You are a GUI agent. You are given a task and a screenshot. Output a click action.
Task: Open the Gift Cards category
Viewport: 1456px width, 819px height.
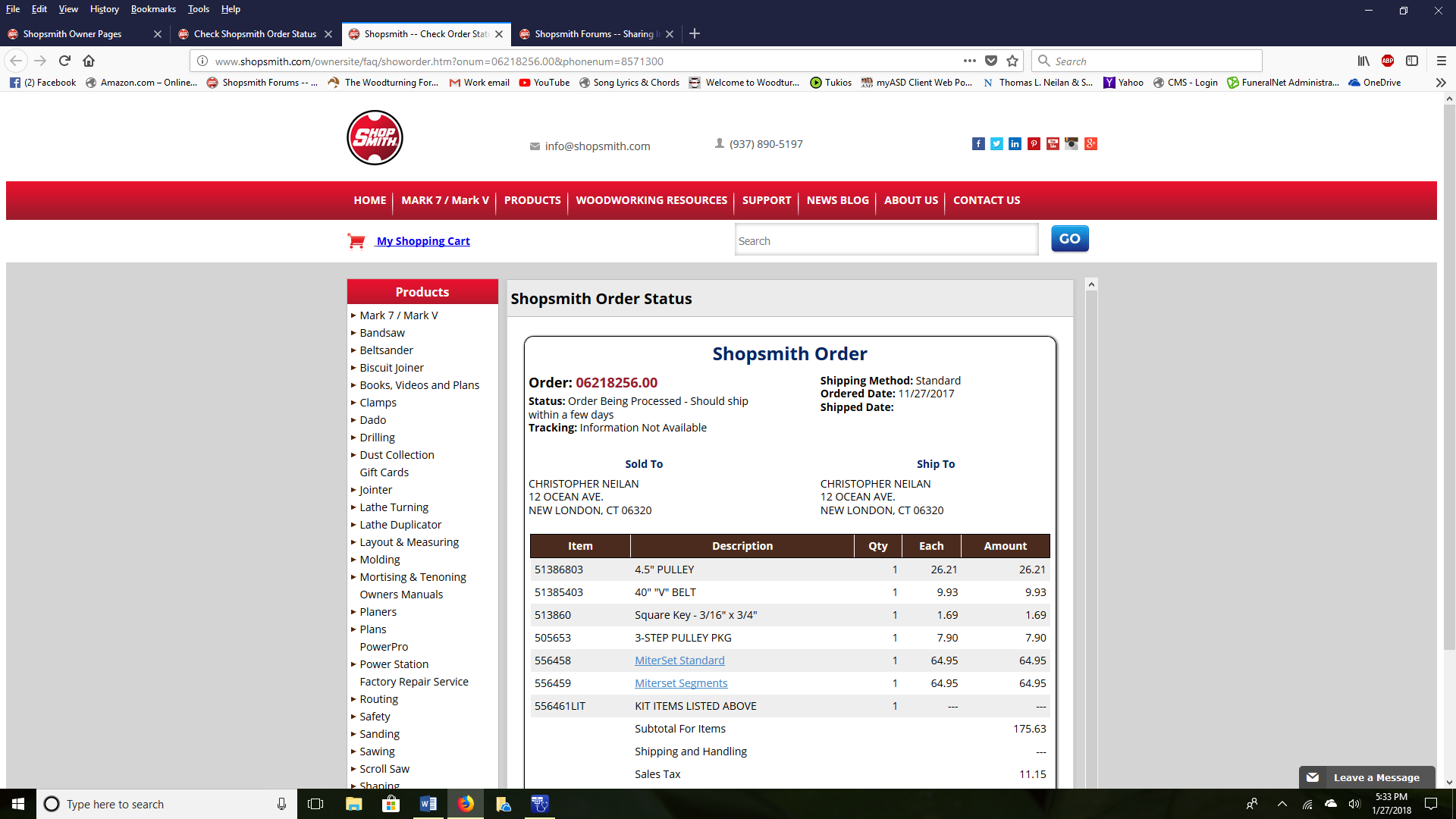tap(384, 472)
